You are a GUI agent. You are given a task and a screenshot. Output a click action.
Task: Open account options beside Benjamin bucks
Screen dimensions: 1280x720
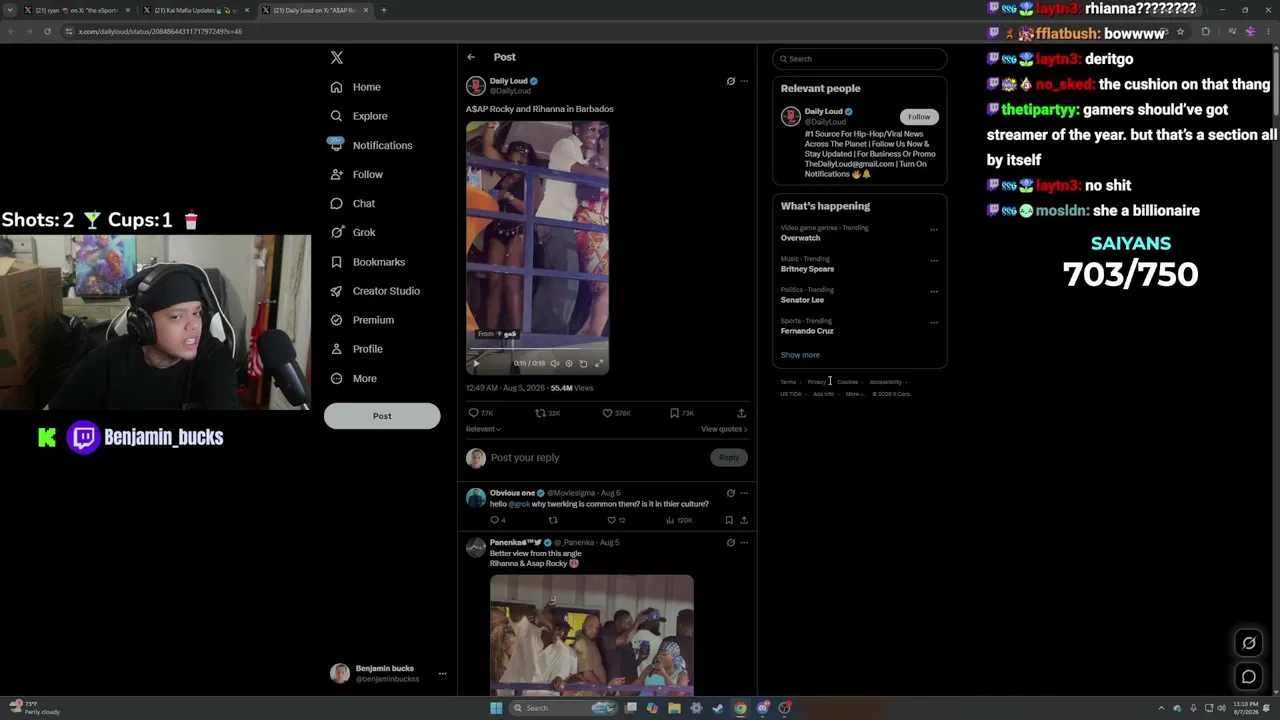click(442, 673)
